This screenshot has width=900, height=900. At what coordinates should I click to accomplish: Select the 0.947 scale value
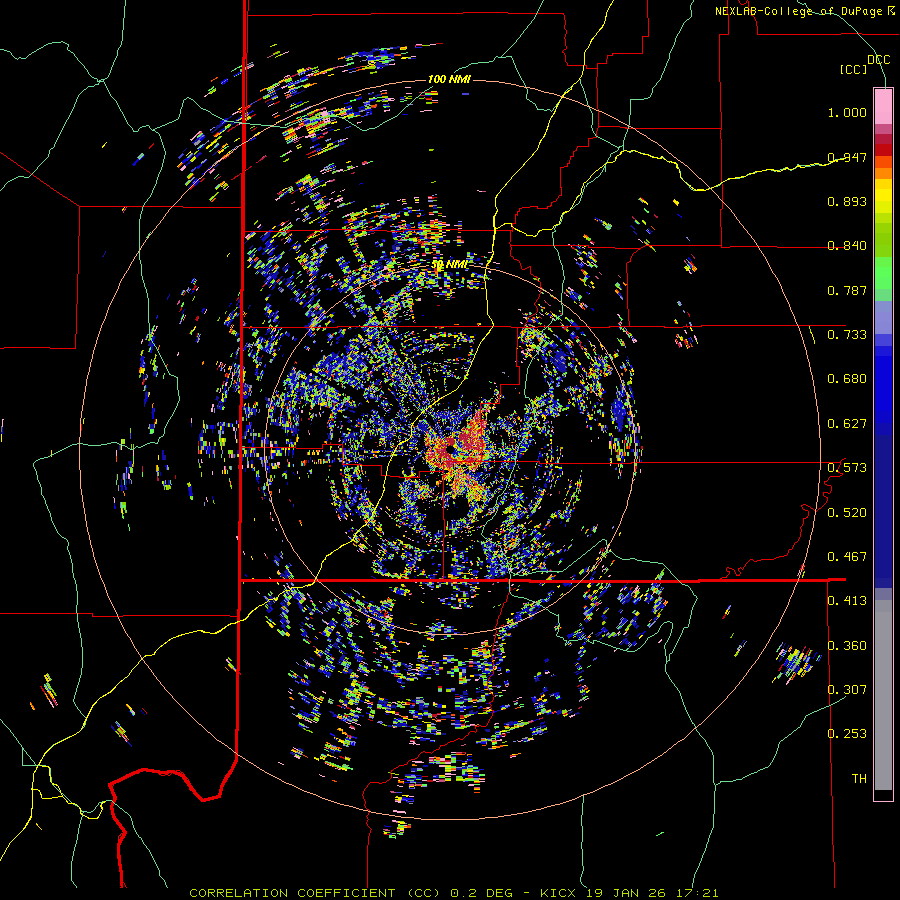click(x=847, y=157)
